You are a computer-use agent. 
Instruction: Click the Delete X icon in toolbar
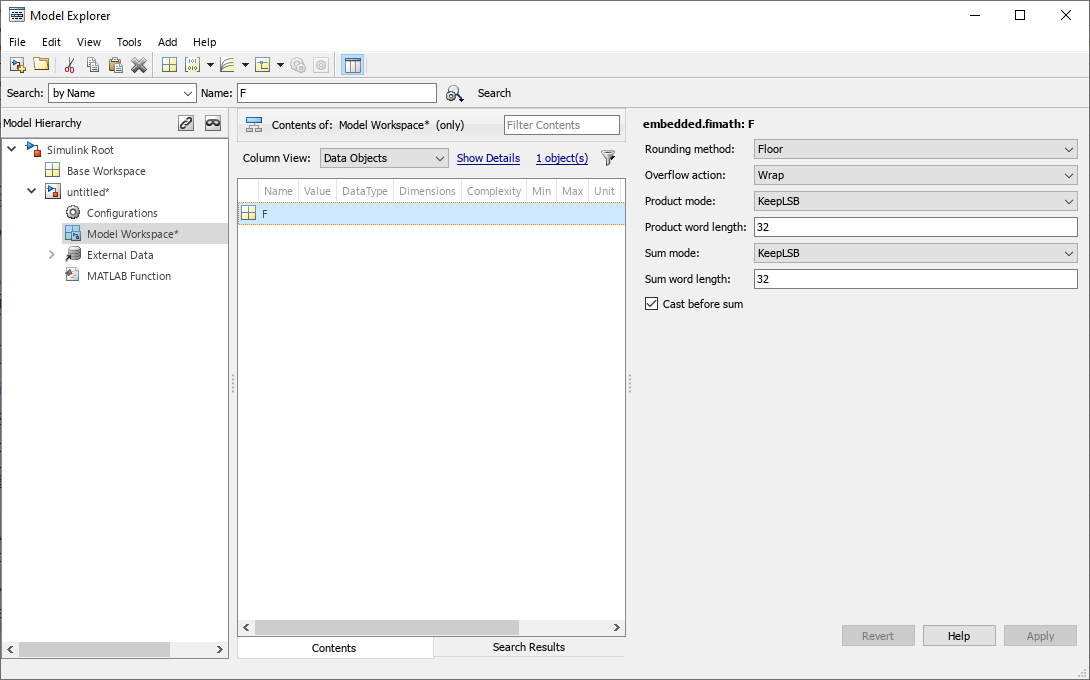[139, 65]
